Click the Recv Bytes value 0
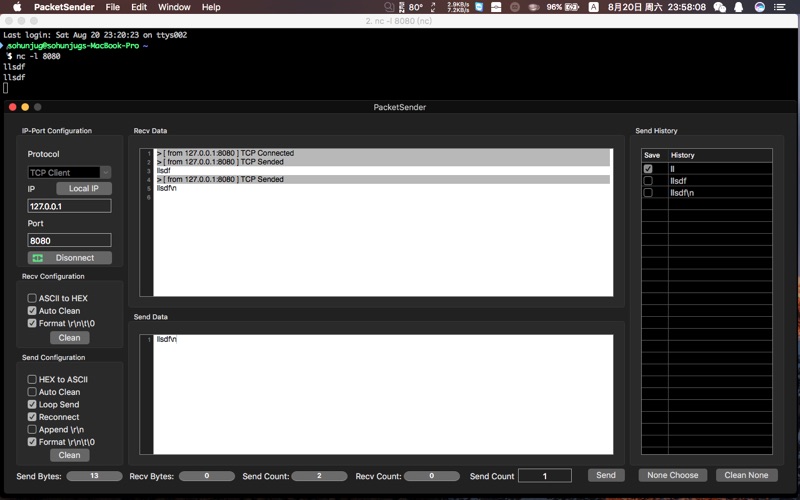 (x=207, y=476)
